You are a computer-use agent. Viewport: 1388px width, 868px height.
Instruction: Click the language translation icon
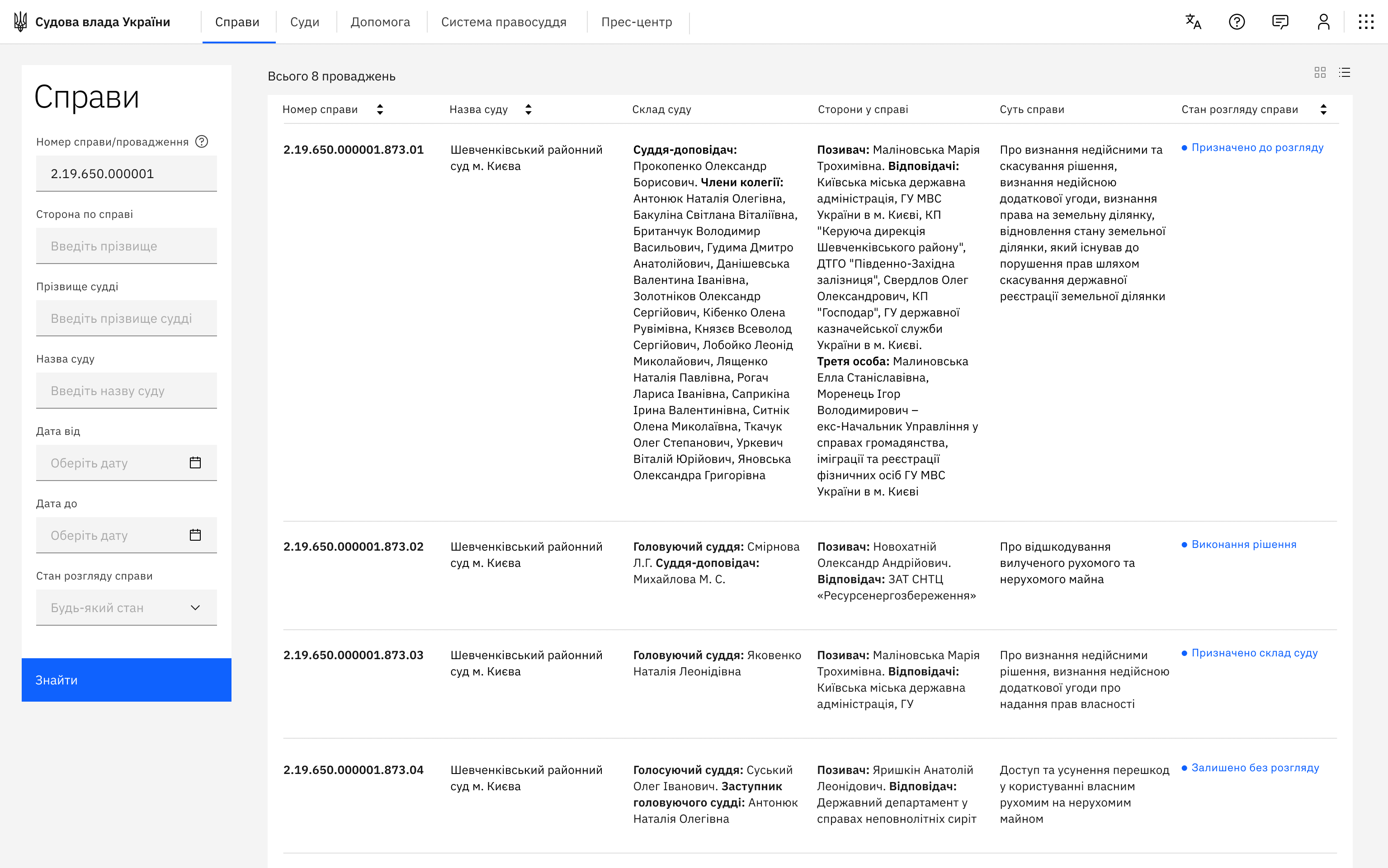[1193, 22]
